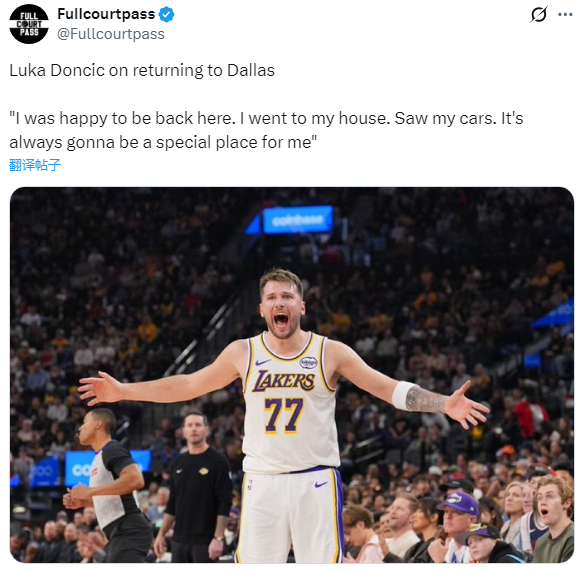The image size is (586, 572).
Task: Click the 翻译帖子 translate post link
Action: 35,165
